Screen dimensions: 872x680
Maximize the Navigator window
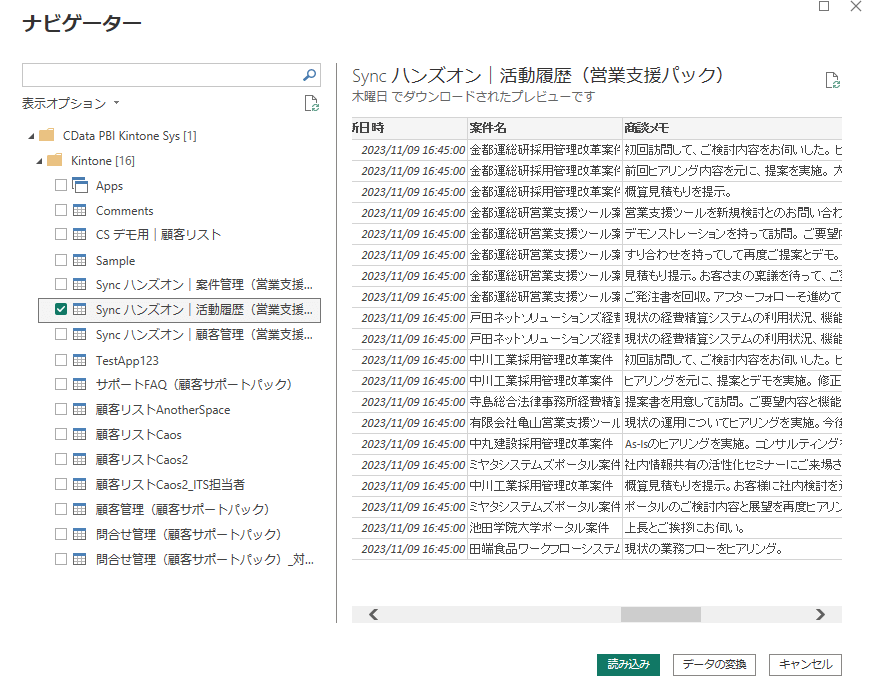point(824,6)
